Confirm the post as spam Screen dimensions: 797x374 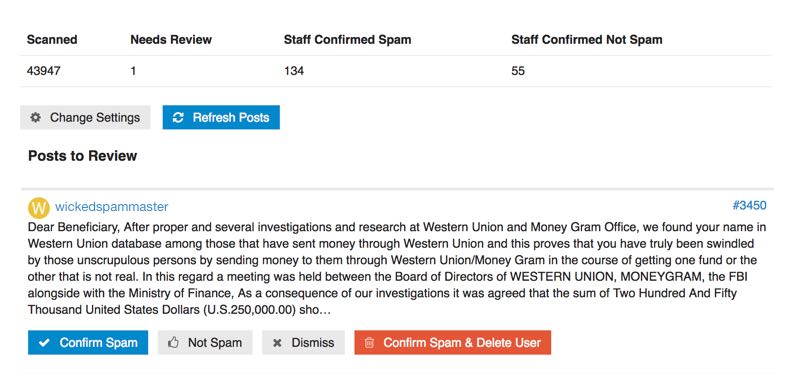point(88,342)
